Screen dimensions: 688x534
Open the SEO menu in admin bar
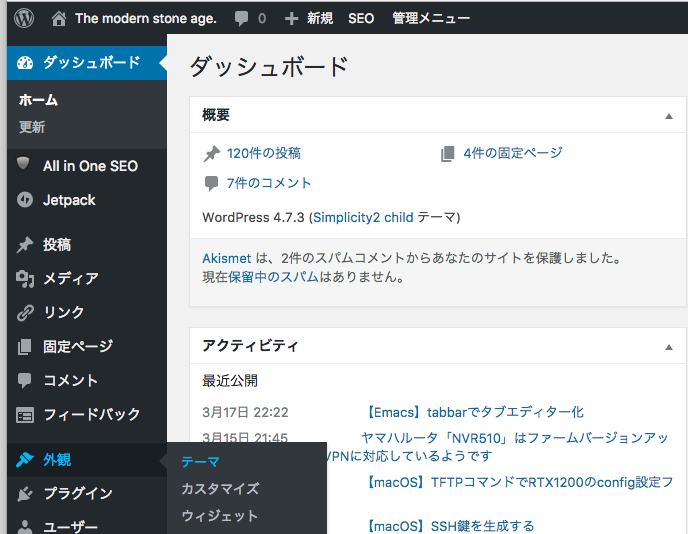coord(361,18)
